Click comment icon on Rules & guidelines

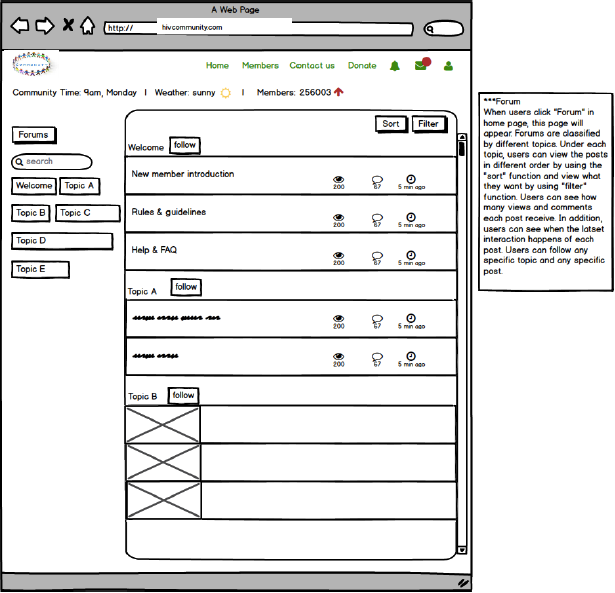click(x=377, y=217)
